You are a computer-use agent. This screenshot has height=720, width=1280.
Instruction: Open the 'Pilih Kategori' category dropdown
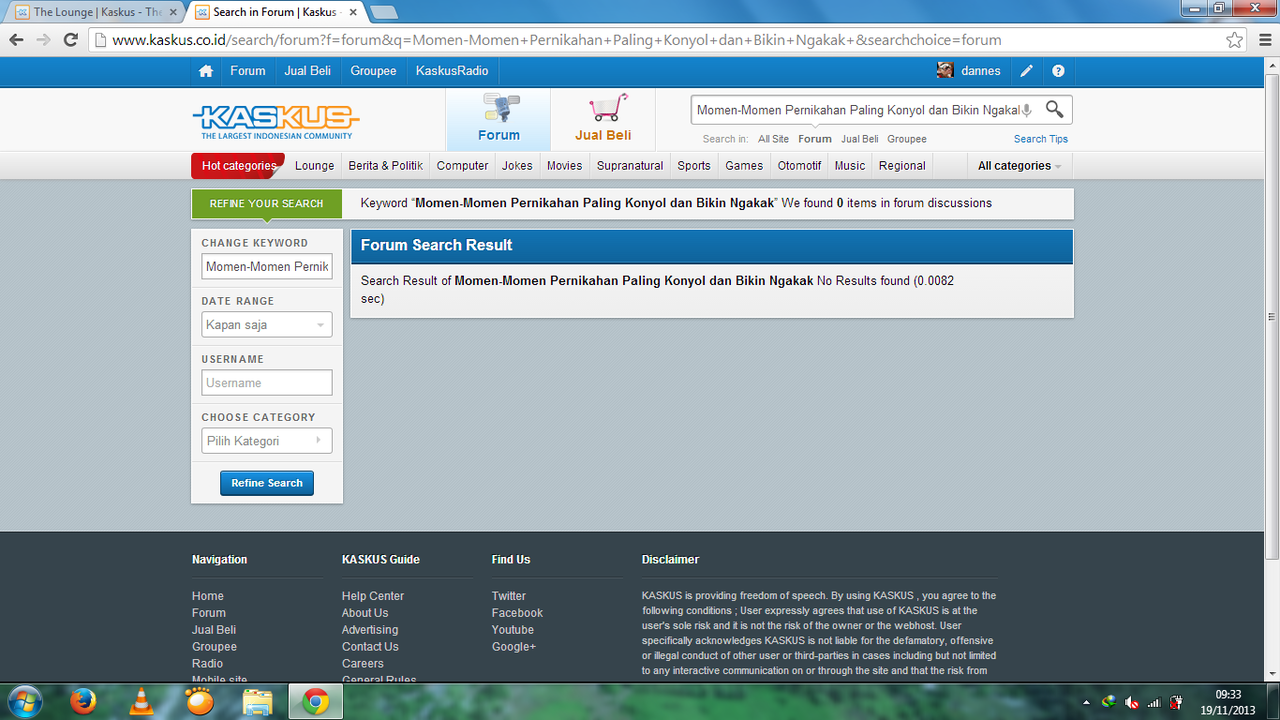267,441
